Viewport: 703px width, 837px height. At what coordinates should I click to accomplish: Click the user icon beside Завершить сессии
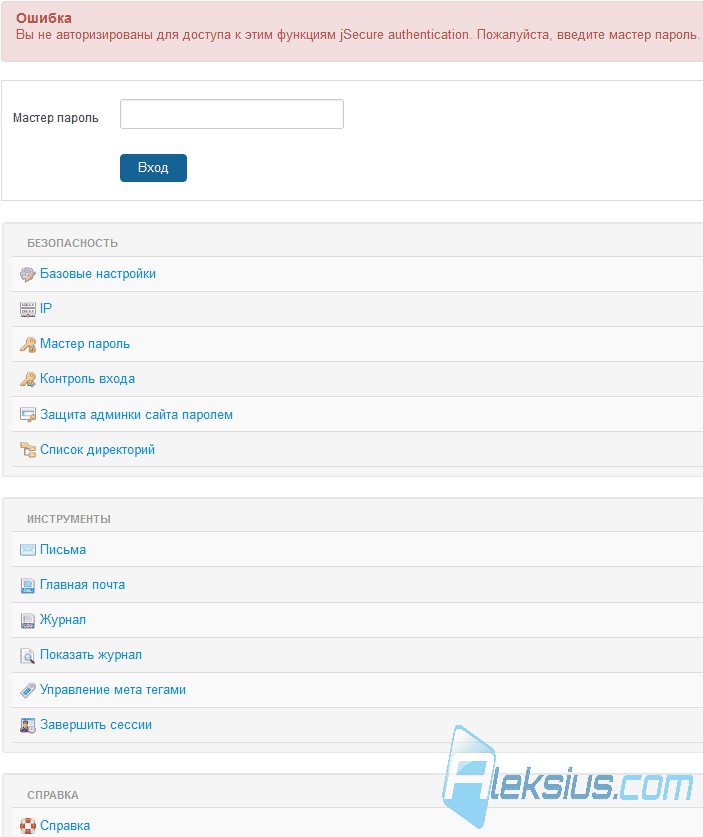(27, 725)
